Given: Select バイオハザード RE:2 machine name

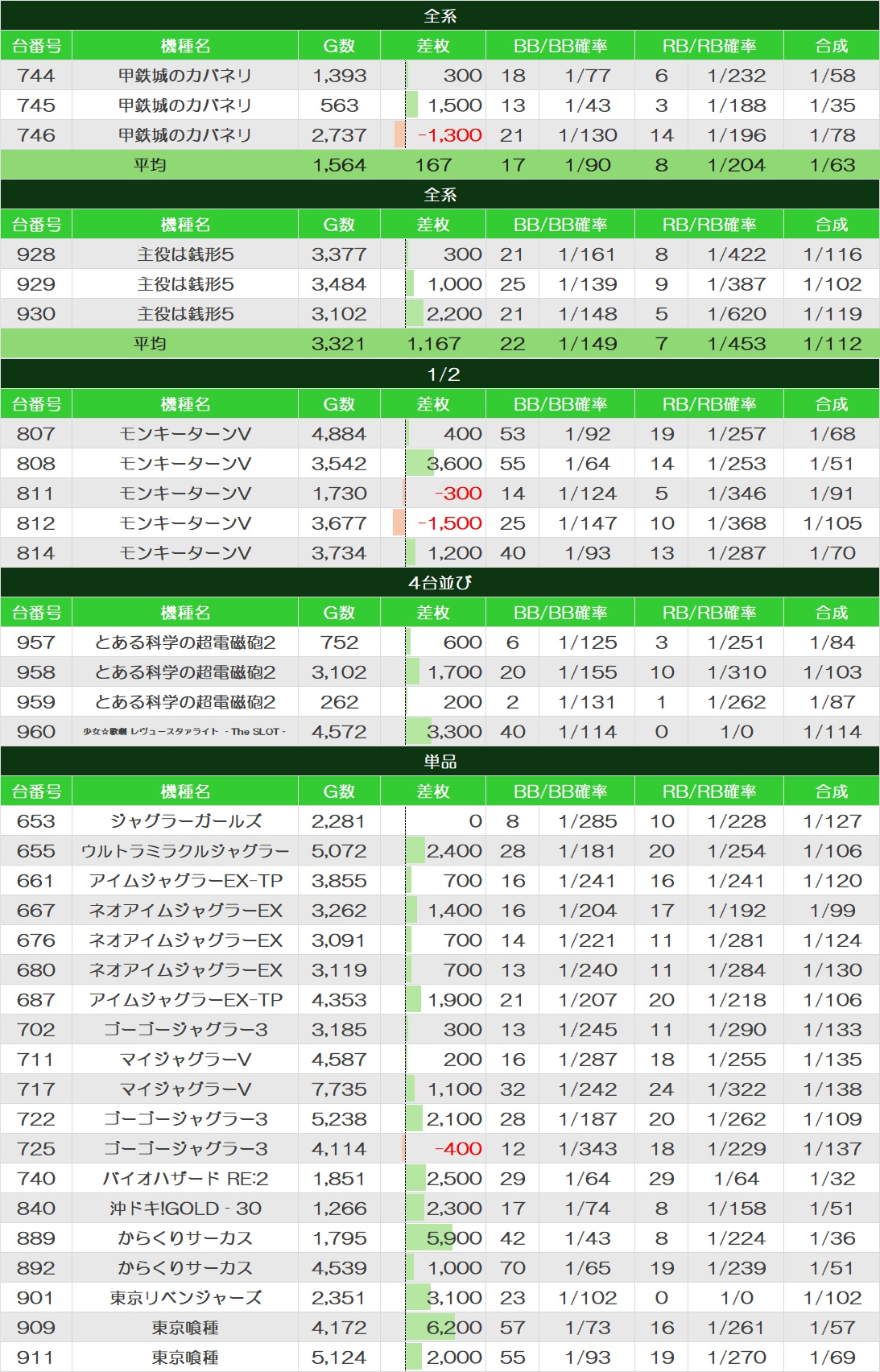Looking at the screenshot, I should click(x=185, y=1179).
